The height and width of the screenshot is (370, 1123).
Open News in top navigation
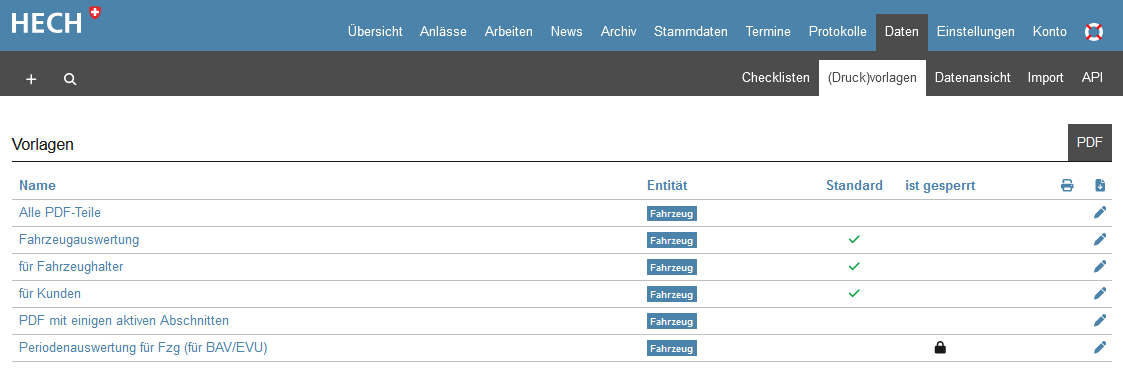[x=567, y=32]
